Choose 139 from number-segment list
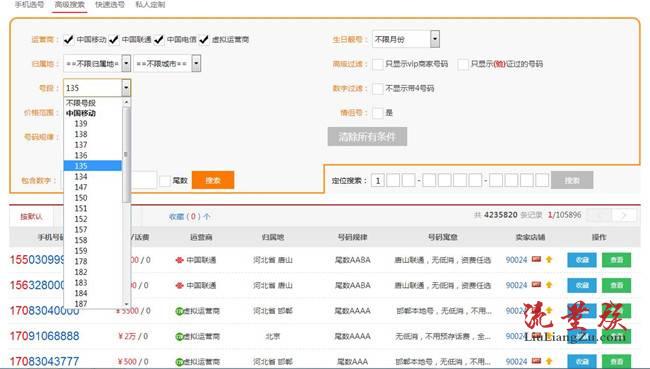 pos(93,124)
